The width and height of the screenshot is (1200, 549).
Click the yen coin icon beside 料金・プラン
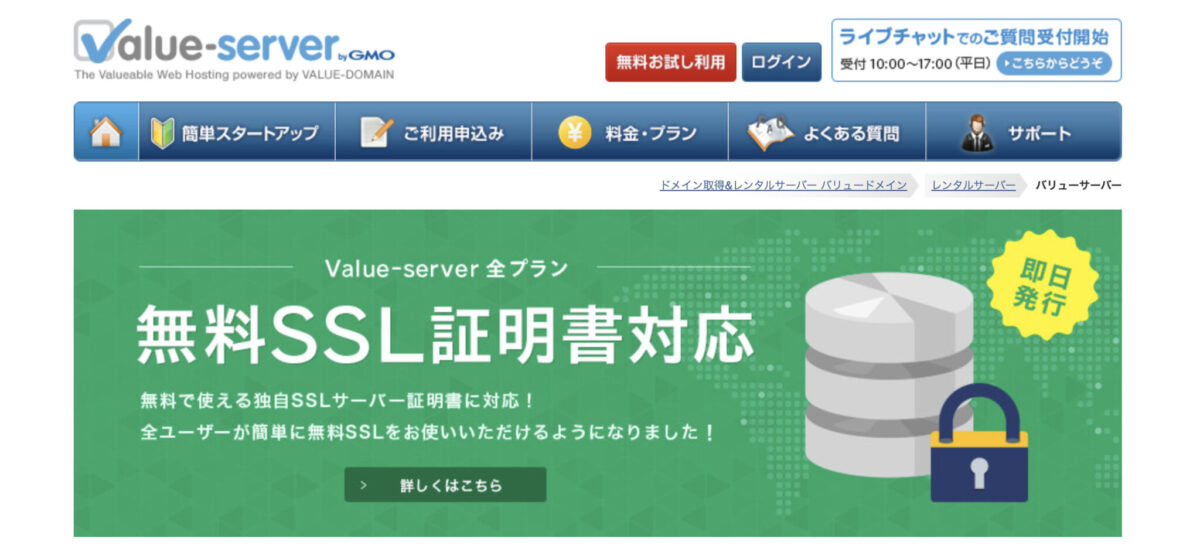[574, 132]
